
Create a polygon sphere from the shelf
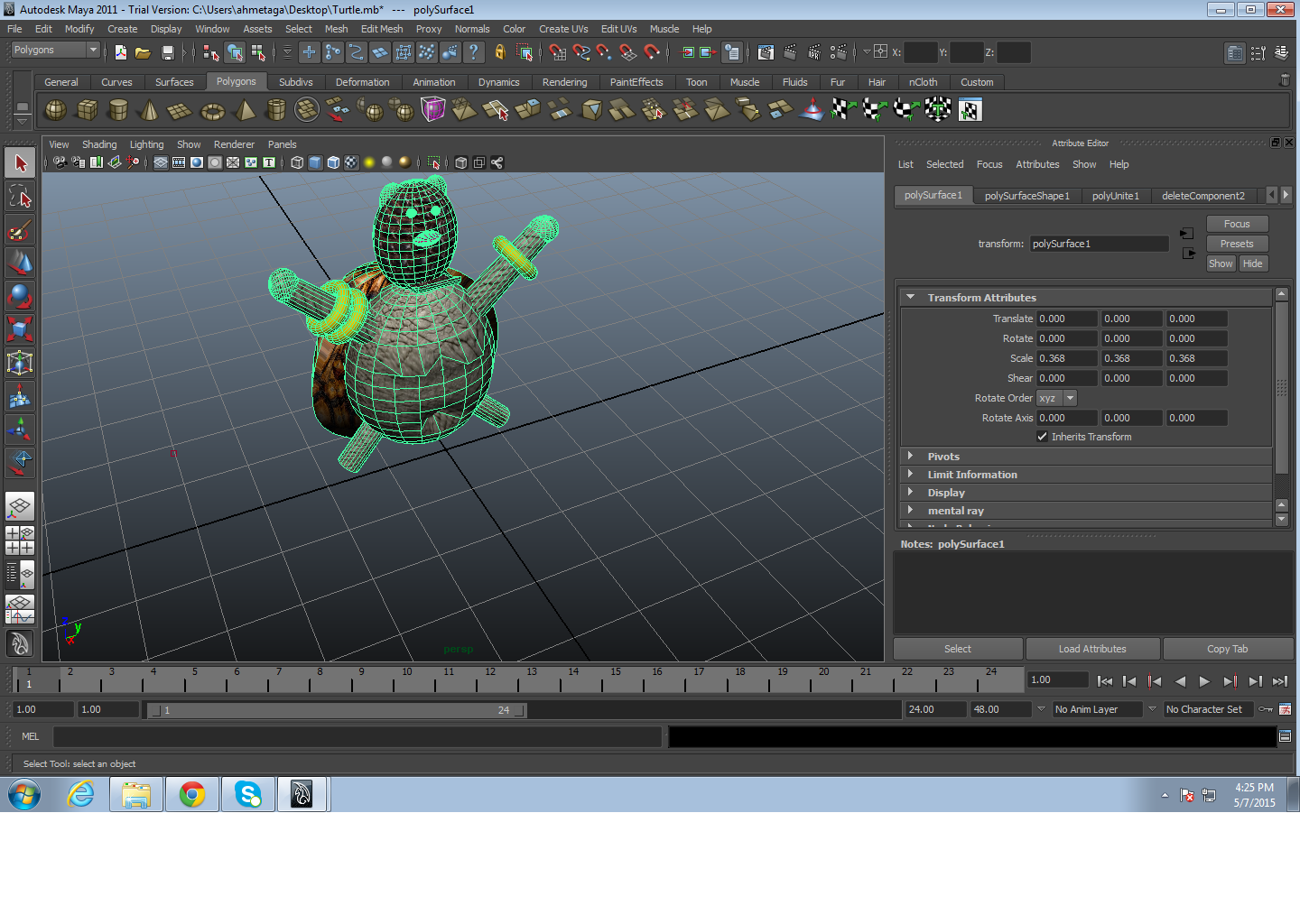click(x=55, y=110)
